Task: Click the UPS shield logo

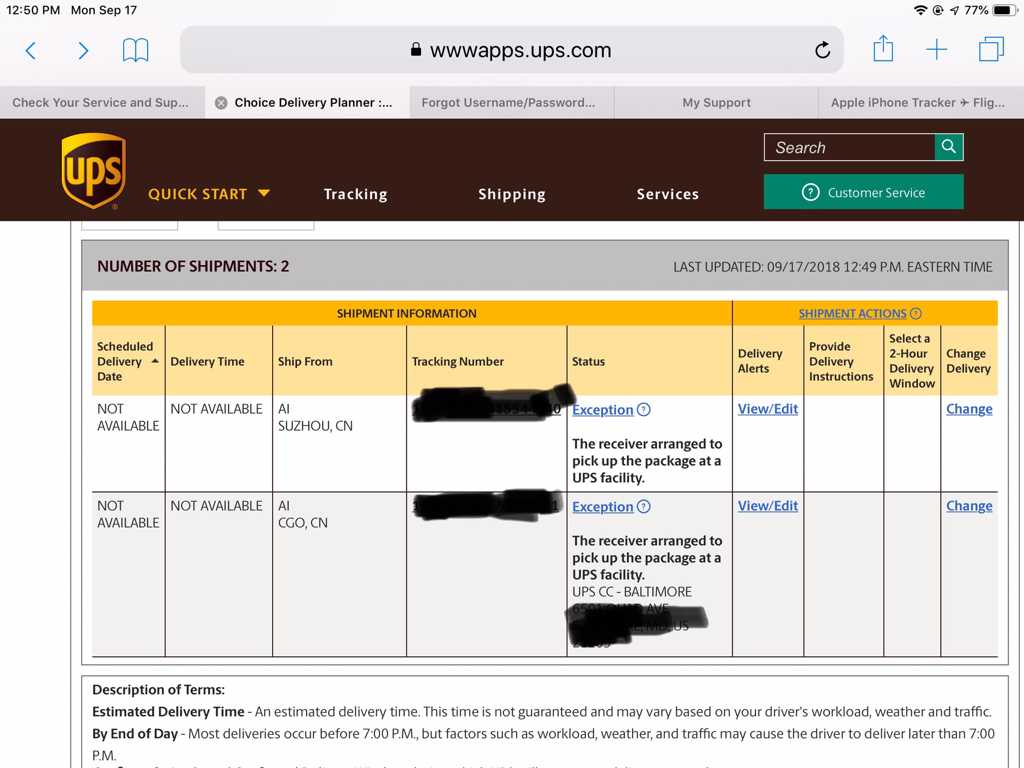Action: click(x=93, y=170)
